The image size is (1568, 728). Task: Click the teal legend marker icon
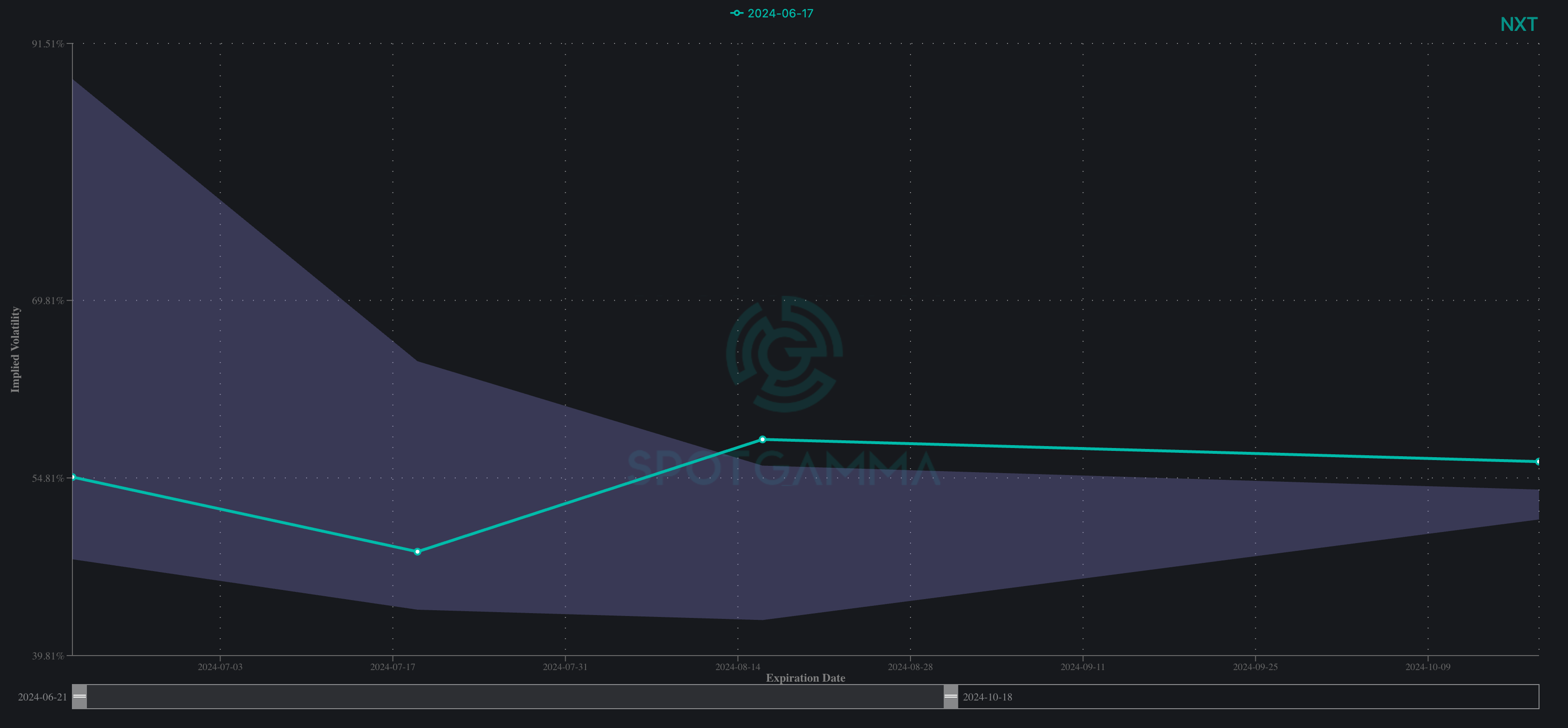[x=737, y=14]
